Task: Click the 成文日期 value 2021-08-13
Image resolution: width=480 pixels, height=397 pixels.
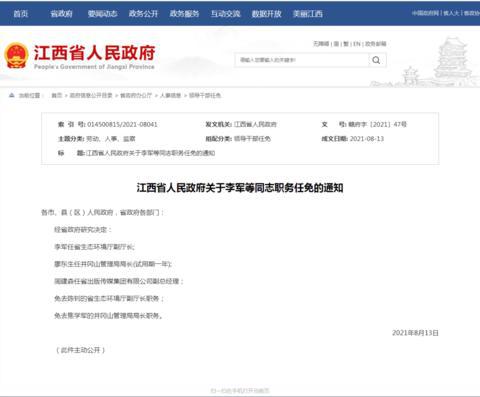Action: click(367, 139)
